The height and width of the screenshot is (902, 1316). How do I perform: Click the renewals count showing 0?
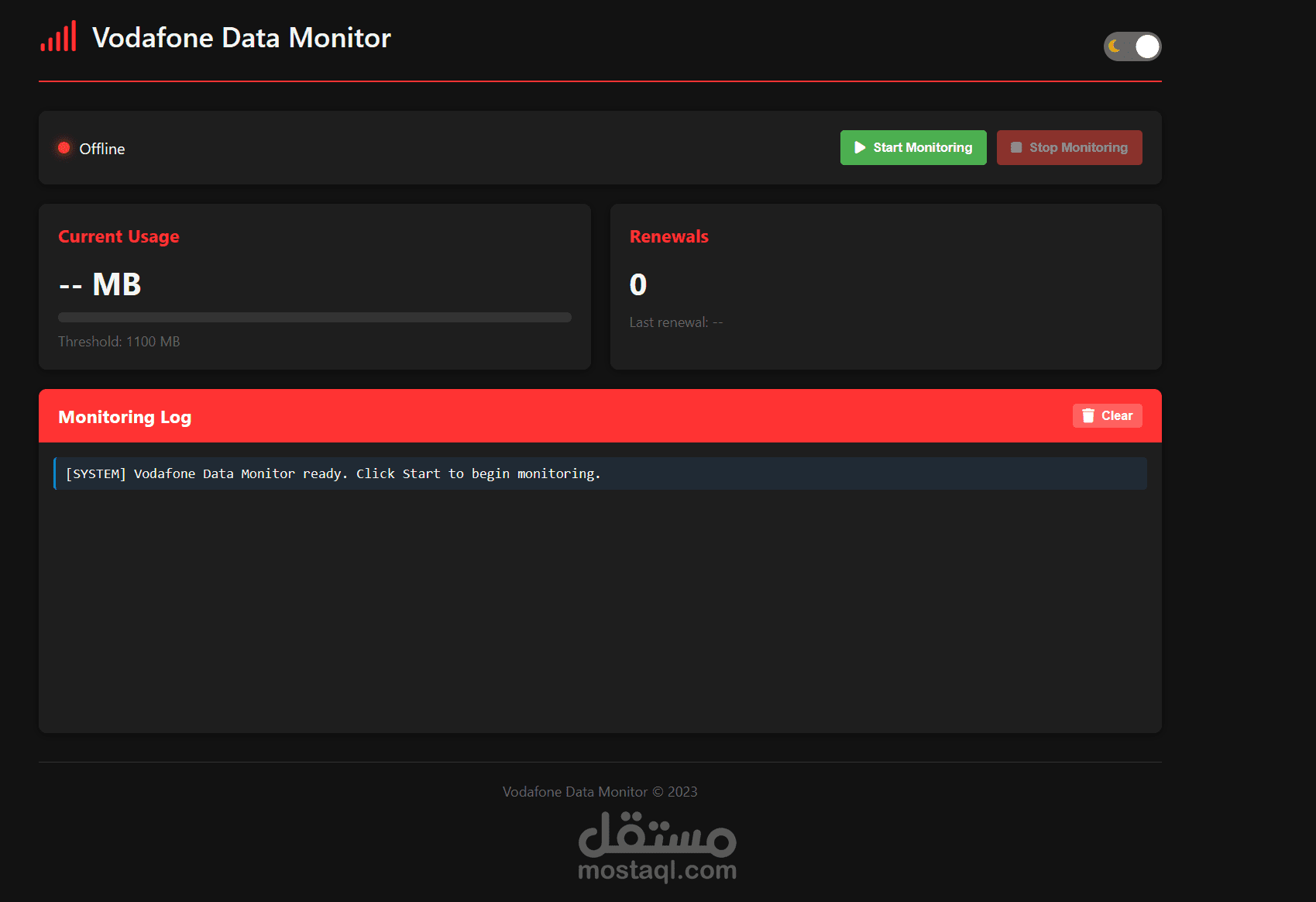[637, 285]
